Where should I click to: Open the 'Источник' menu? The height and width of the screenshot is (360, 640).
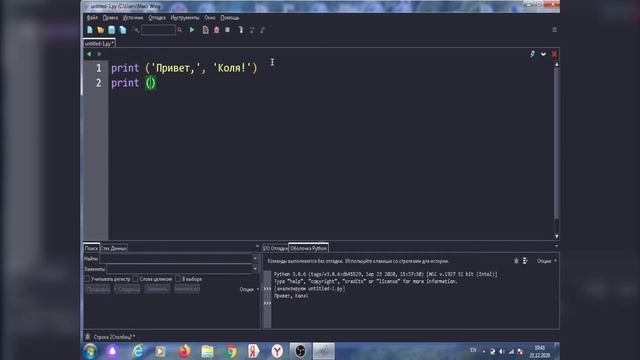point(133,18)
